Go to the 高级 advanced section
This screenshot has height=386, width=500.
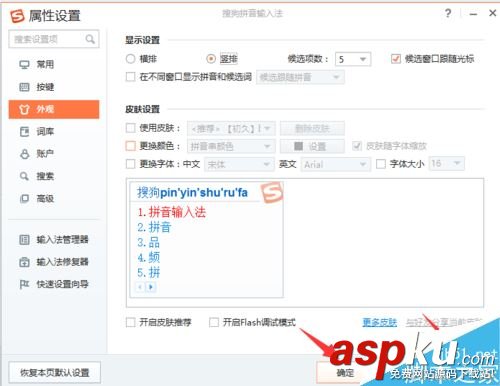(x=54, y=199)
